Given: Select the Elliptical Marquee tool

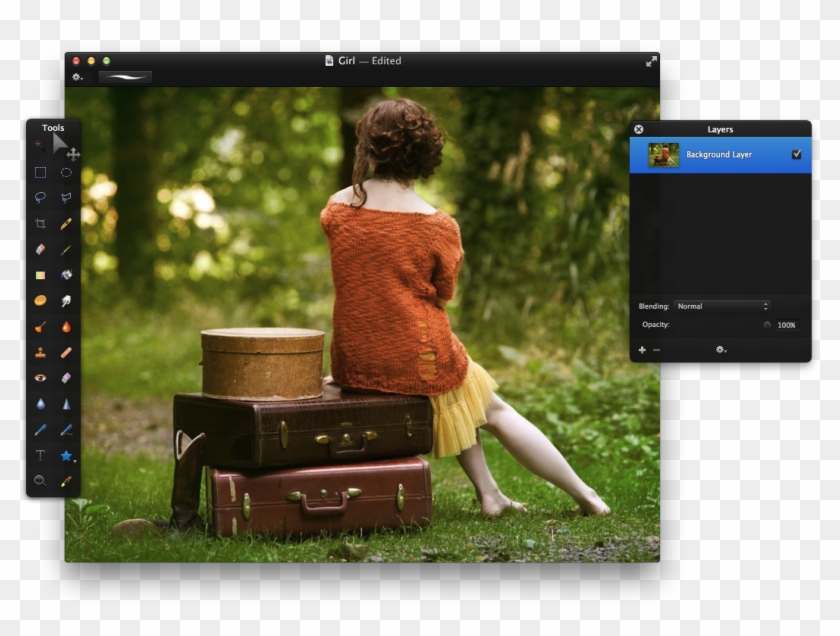Looking at the screenshot, I should (66, 172).
